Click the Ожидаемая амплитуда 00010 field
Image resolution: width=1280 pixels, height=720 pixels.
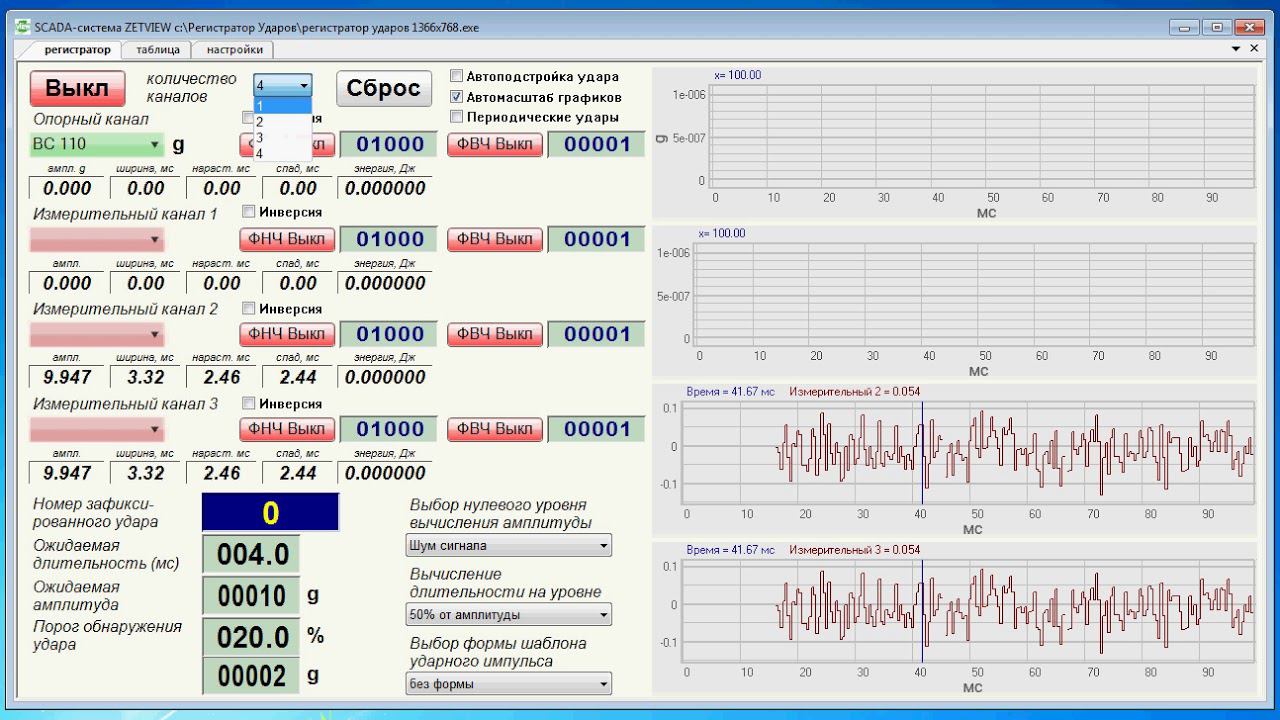click(252, 596)
